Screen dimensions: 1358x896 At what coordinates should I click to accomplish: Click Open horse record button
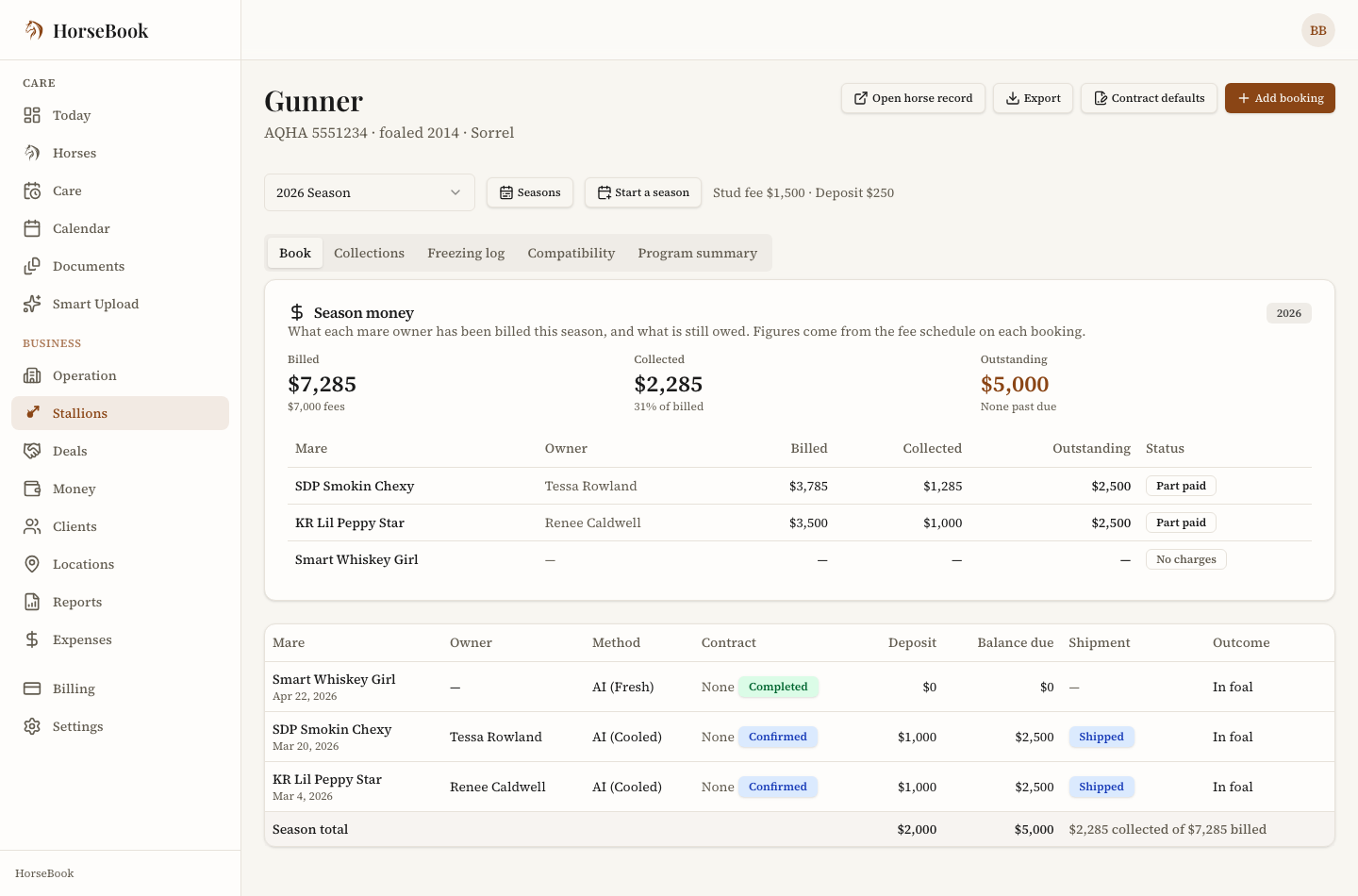913,98
